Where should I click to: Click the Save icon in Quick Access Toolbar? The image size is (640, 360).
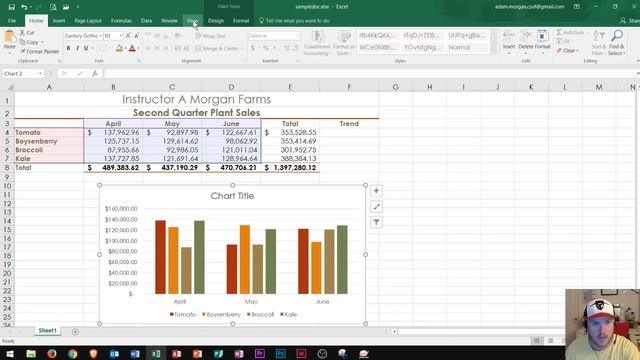coord(11,7)
